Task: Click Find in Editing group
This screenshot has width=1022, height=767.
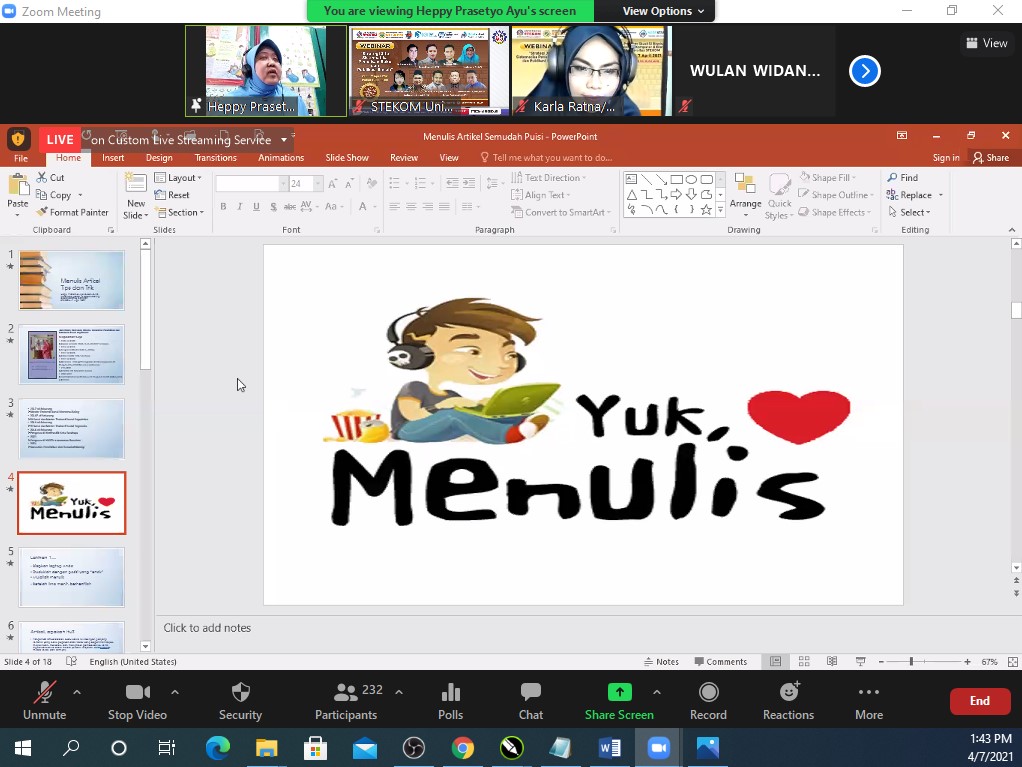Action: 903,177
